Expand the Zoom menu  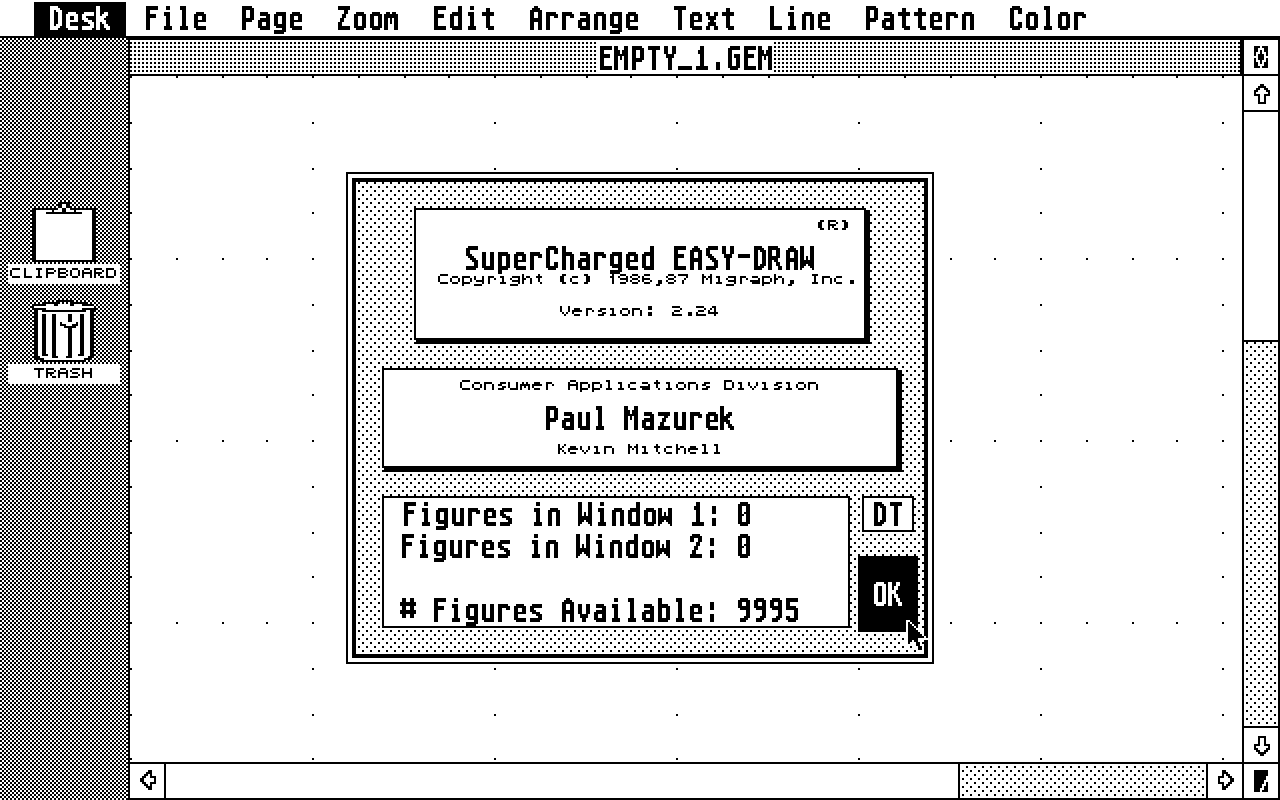point(367,19)
